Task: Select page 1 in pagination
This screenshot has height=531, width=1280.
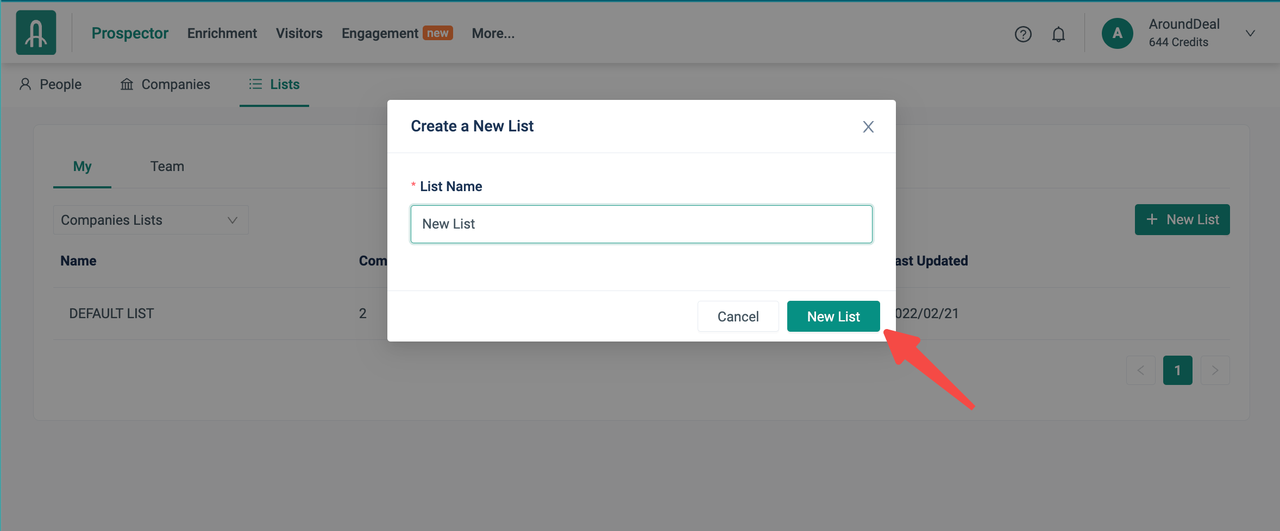Action: click(1177, 370)
